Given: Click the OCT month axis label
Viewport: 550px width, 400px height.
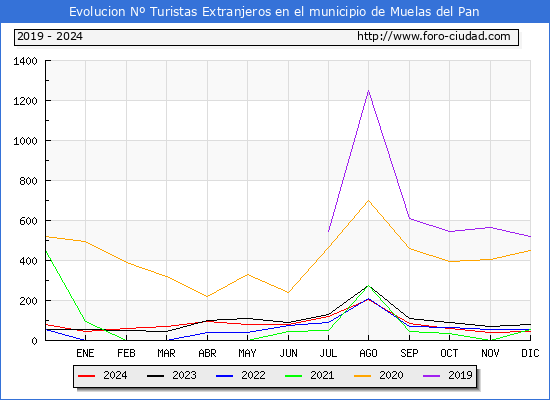Looking at the screenshot, I should tap(449, 353).
